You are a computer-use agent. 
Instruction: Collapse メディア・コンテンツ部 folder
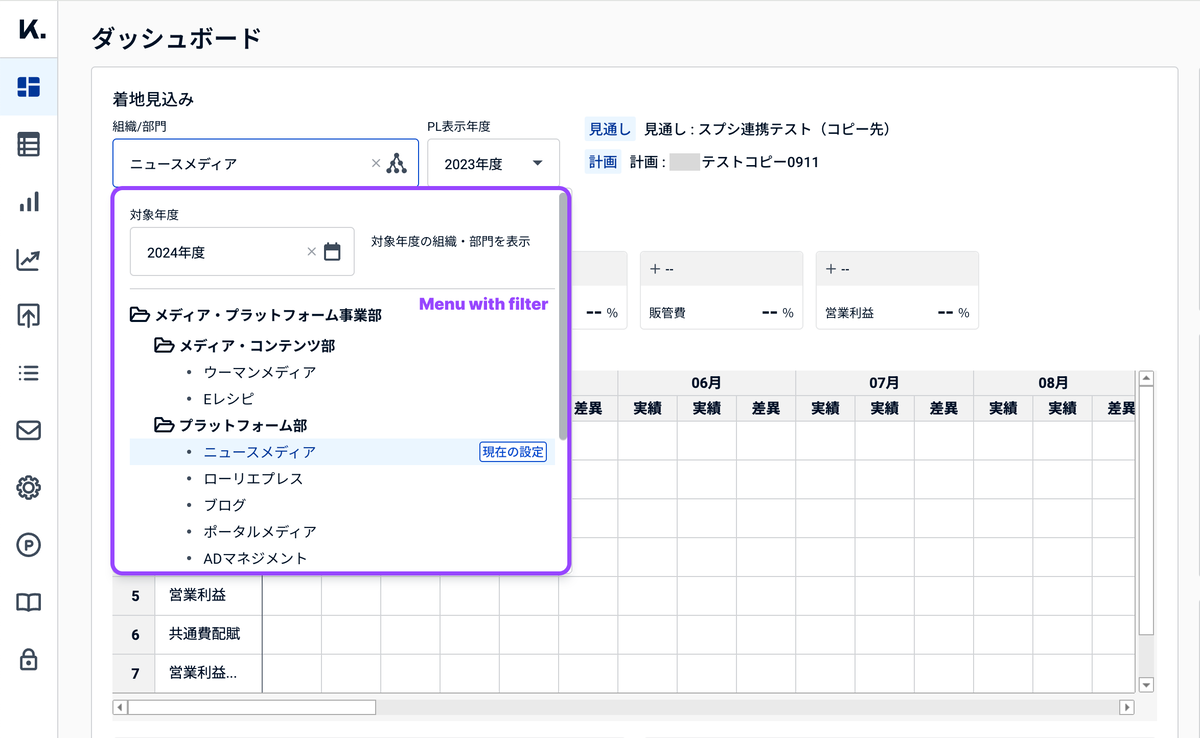coord(164,346)
